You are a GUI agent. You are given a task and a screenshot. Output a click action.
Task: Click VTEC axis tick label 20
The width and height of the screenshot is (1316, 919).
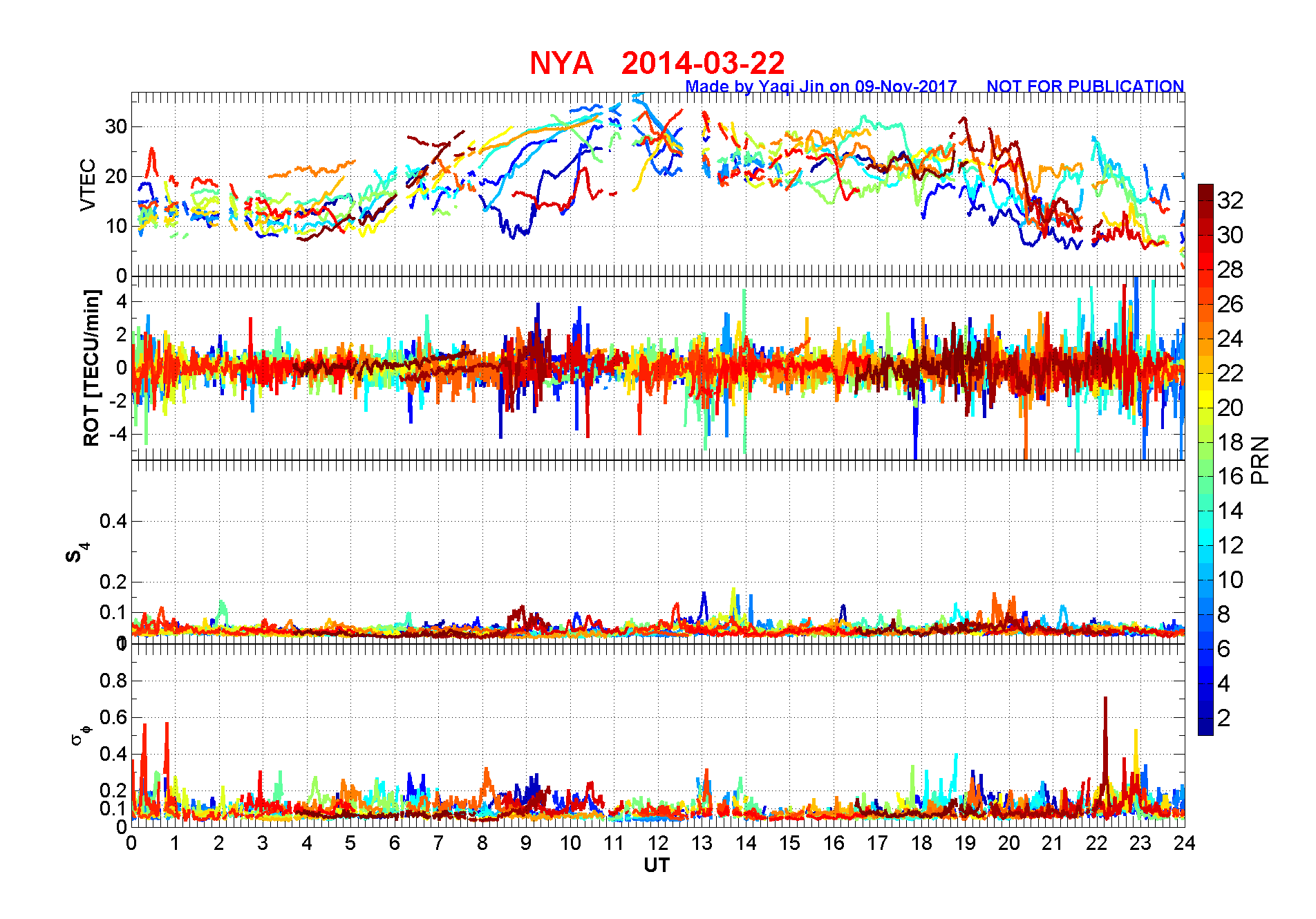(116, 176)
